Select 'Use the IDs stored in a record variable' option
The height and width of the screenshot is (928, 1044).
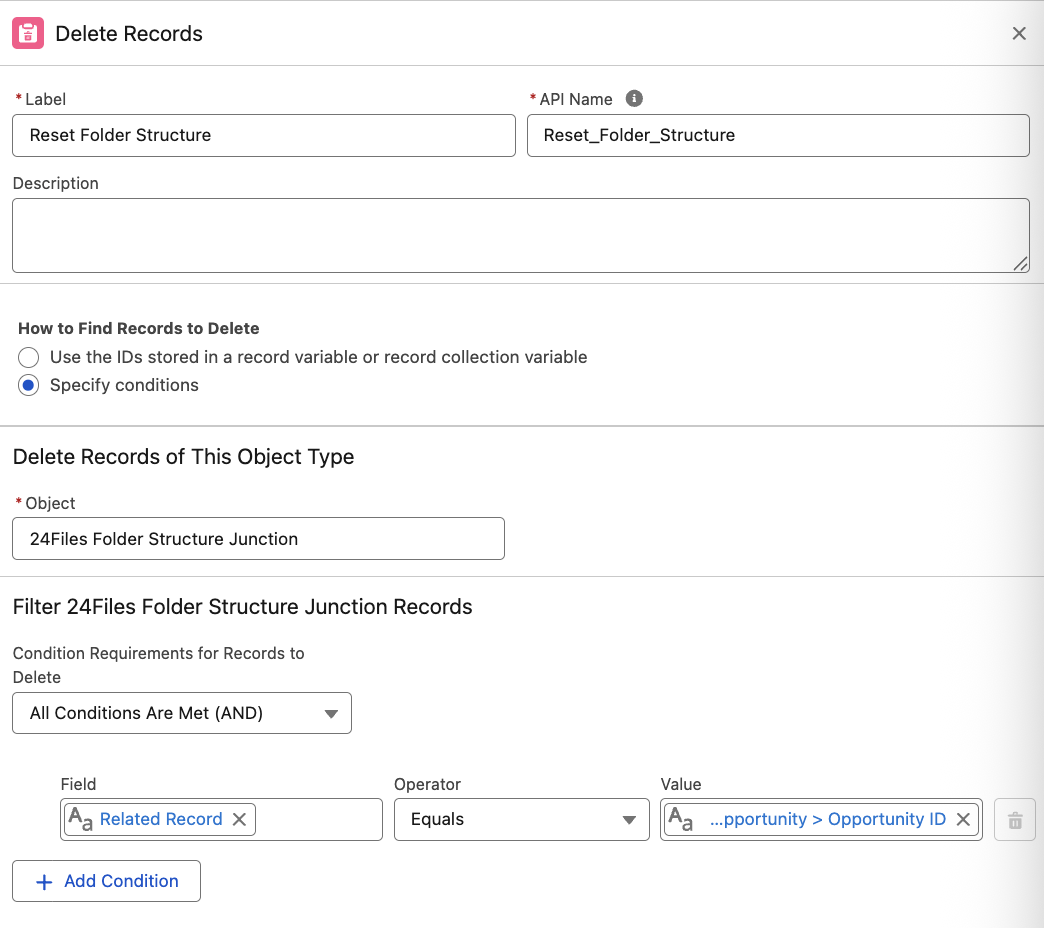[29, 357]
